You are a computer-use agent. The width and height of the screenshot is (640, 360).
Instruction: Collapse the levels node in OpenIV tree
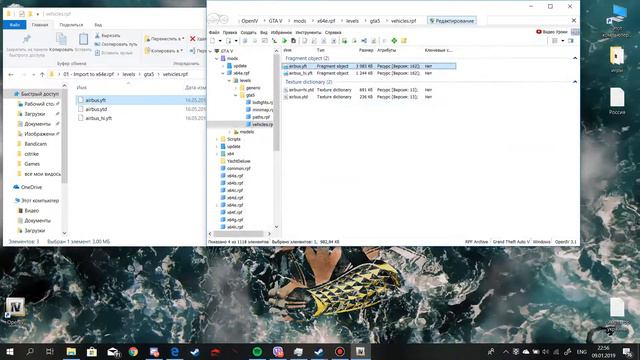(229, 80)
